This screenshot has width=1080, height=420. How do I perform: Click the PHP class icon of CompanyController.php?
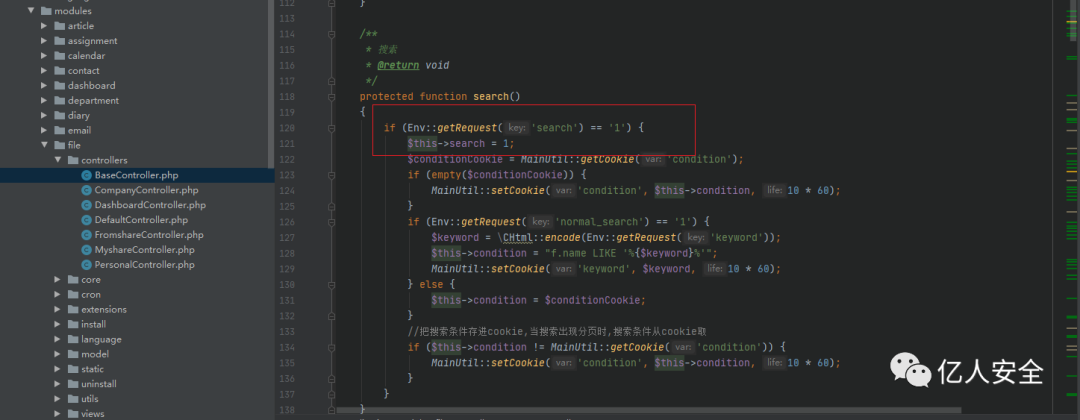86,190
